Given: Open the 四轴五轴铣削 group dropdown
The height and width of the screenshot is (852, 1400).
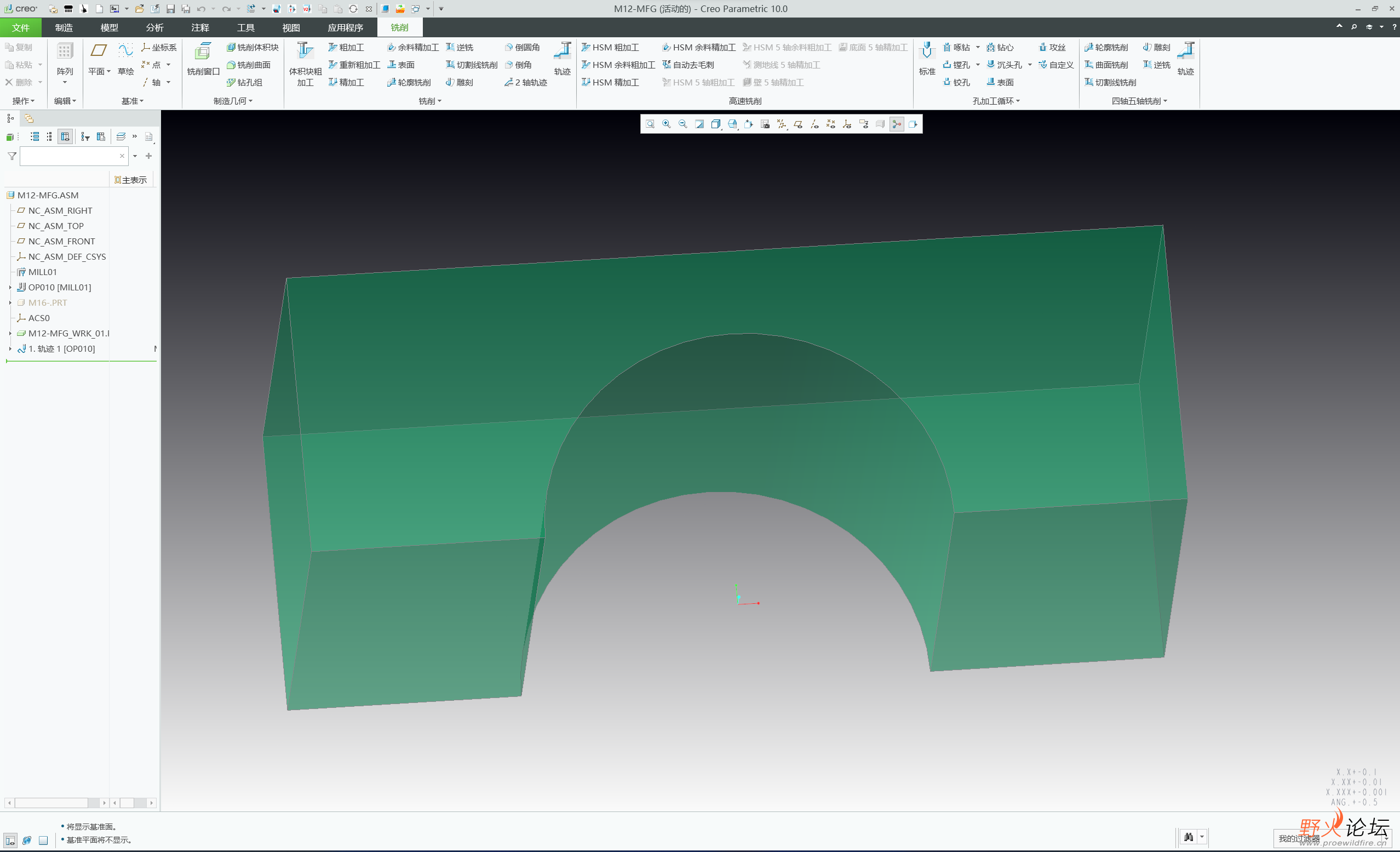Looking at the screenshot, I should pyautogui.click(x=1139, y=101).
